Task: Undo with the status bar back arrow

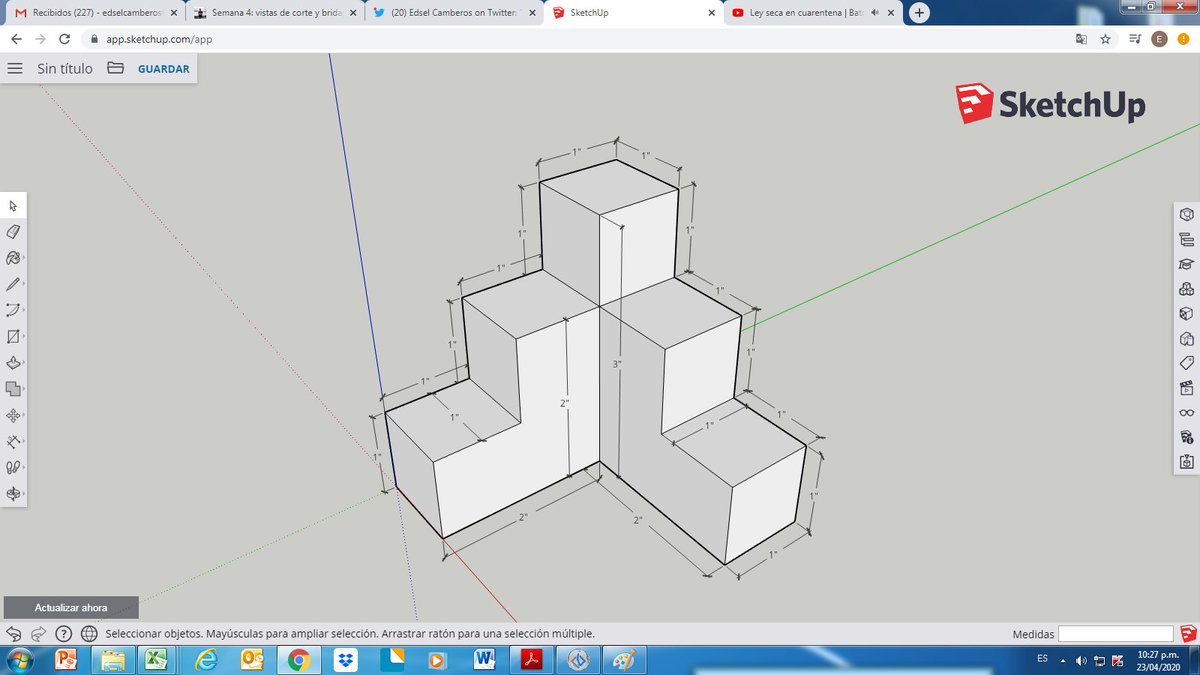Action: pyautogui.click(x=14, y=633)
